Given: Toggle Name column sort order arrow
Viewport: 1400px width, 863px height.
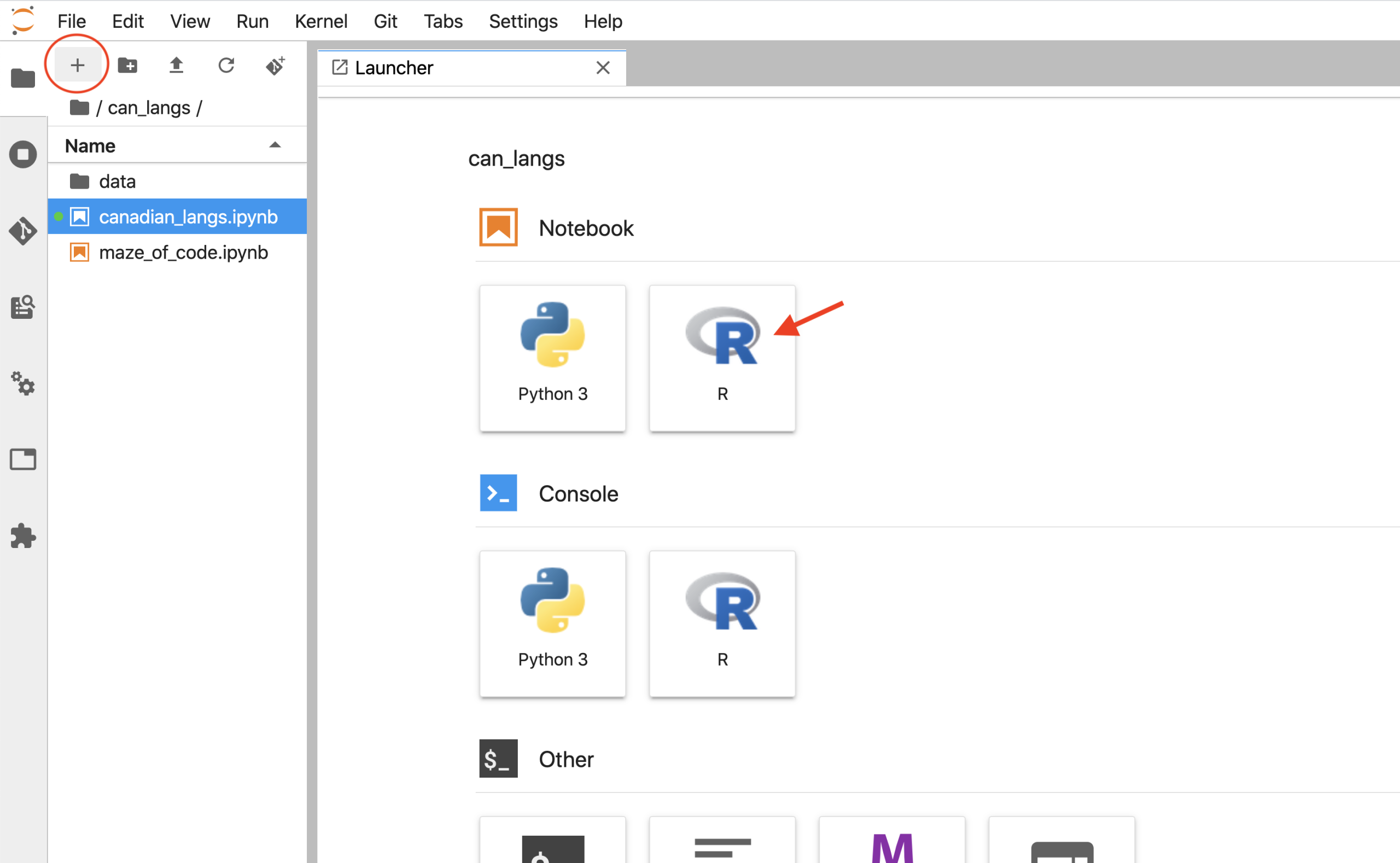Looking at the screenshot, I should click(x=275, y=145).
